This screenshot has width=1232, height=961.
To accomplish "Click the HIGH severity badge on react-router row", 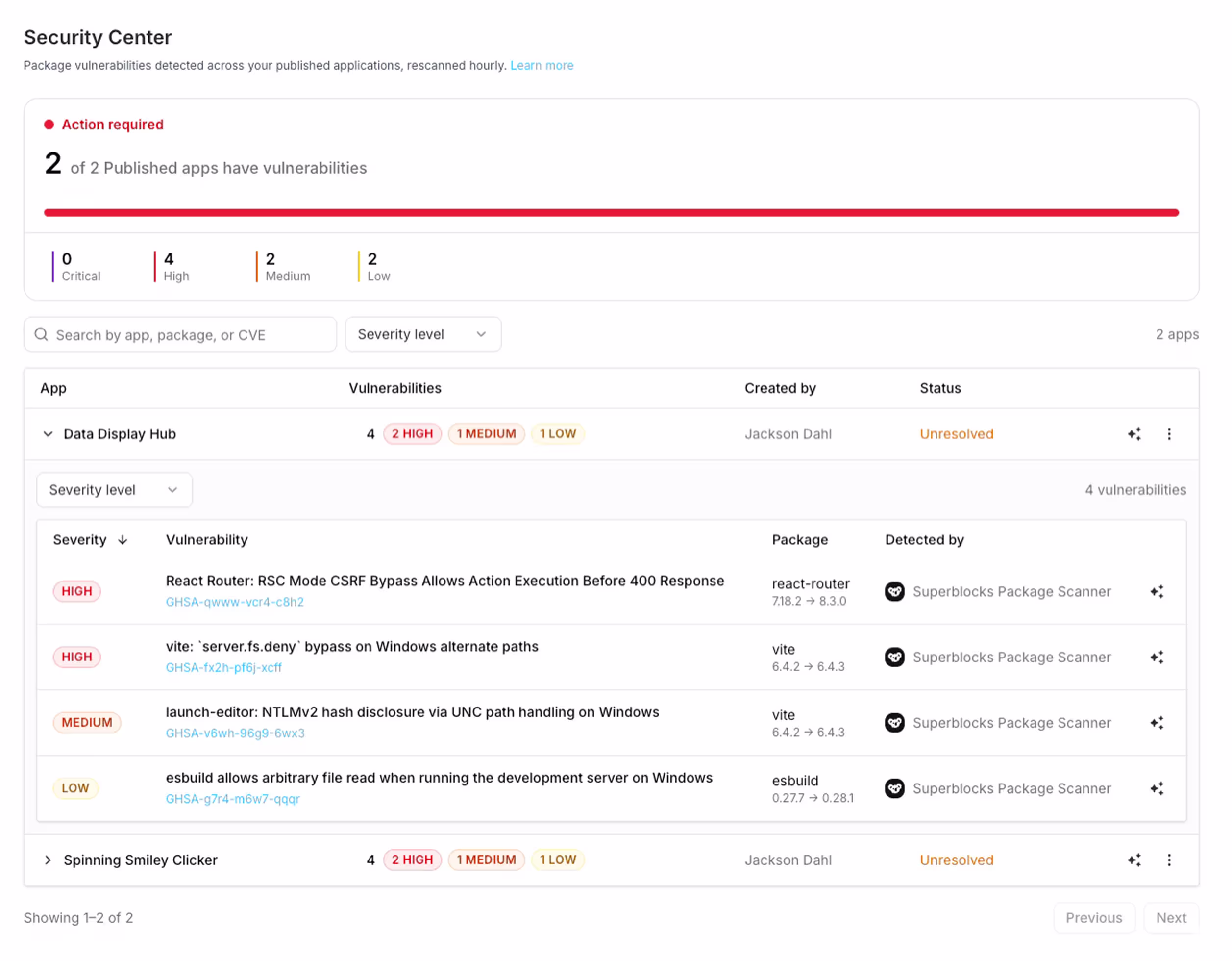I will [77, 591].
